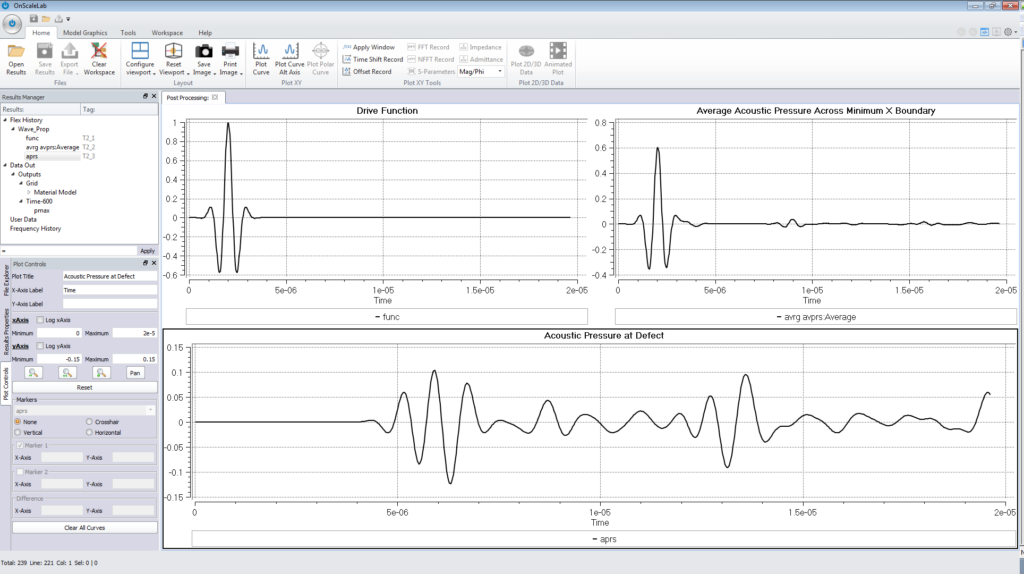Collapse the Data Out tree node

5,165
